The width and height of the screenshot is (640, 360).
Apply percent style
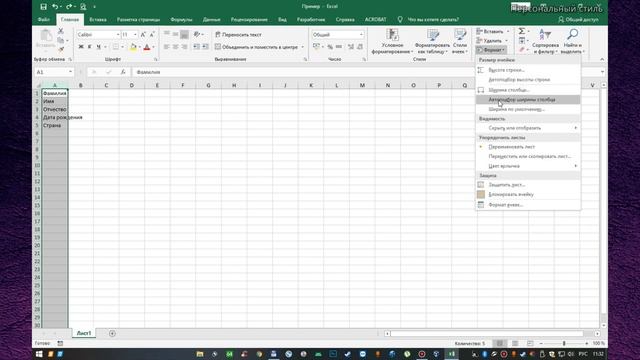[330, 47]
